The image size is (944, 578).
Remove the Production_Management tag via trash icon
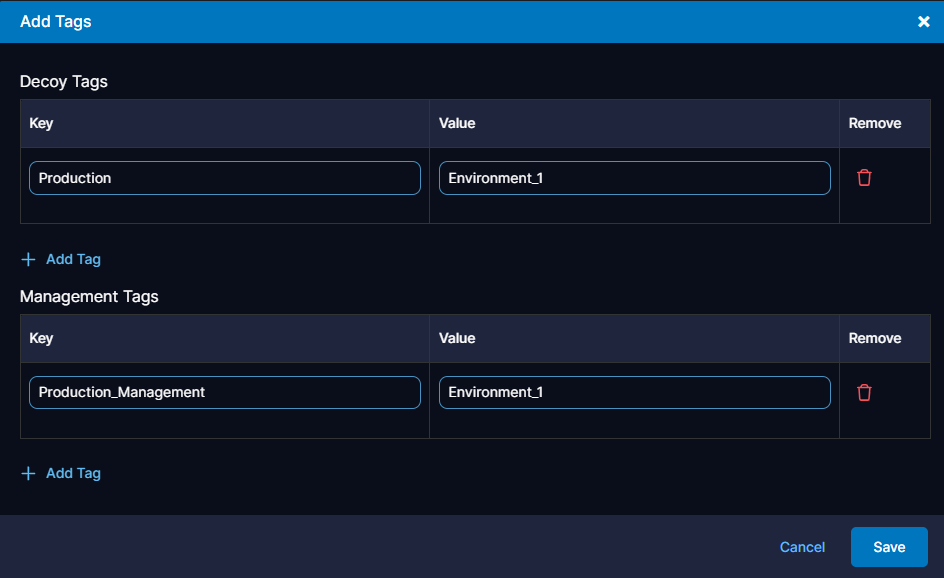point(864,393)
